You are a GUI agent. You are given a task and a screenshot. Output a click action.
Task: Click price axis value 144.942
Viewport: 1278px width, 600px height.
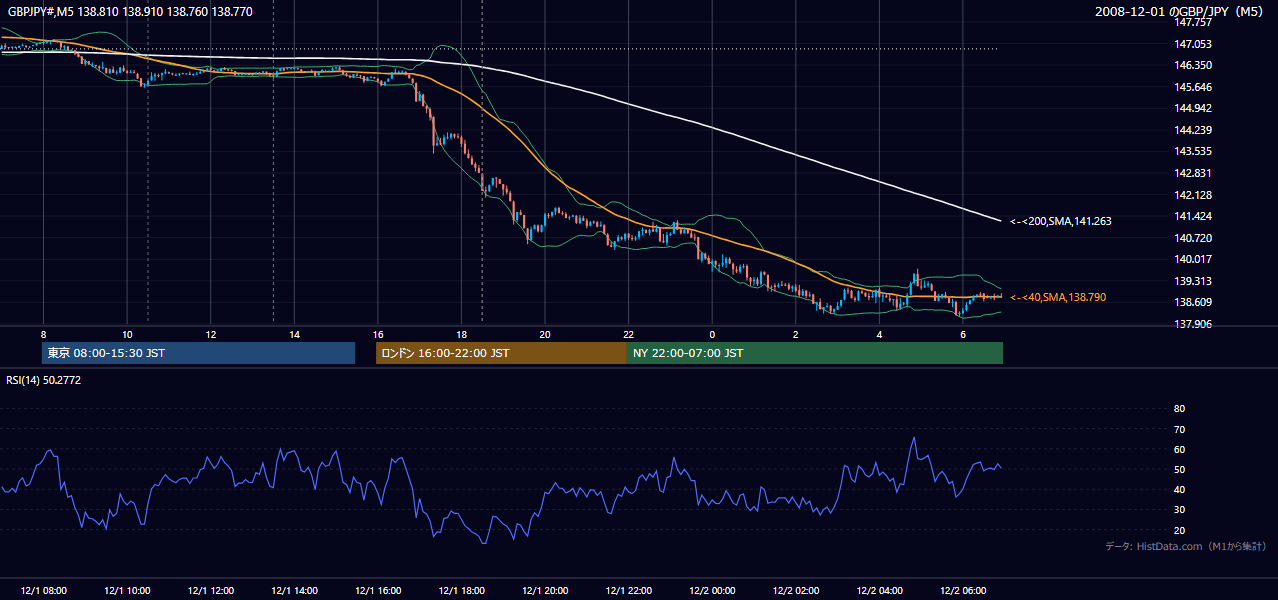click(x=1192, y=108)
